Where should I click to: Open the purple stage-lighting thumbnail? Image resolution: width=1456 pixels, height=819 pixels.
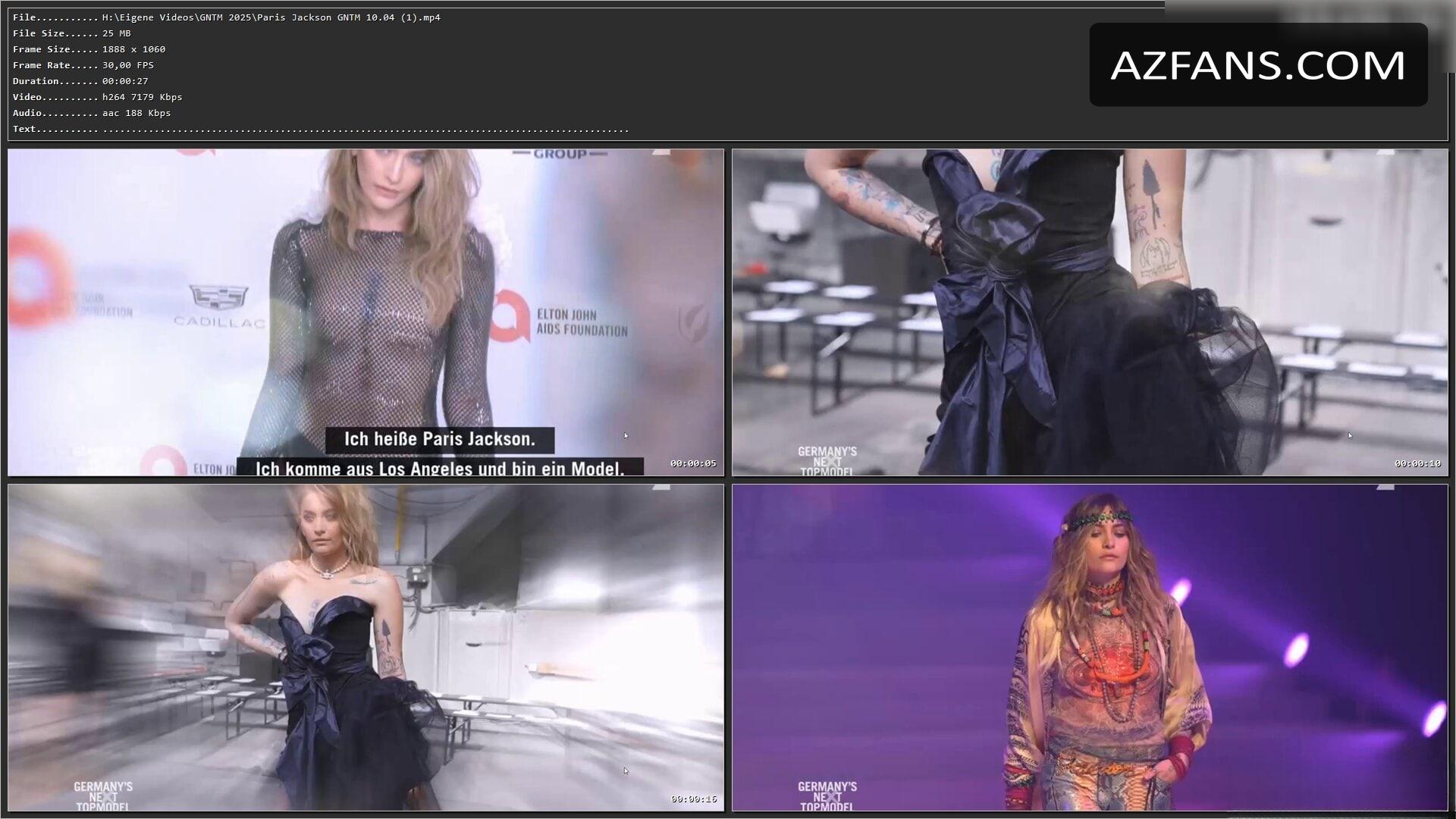(1090, 648)
